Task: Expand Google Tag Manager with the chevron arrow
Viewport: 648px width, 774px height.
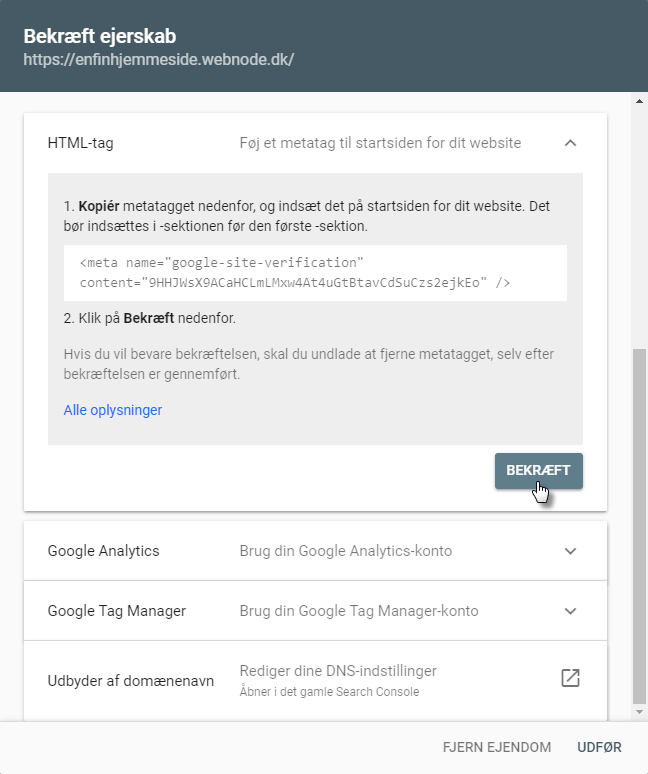Action: (570, 611)
